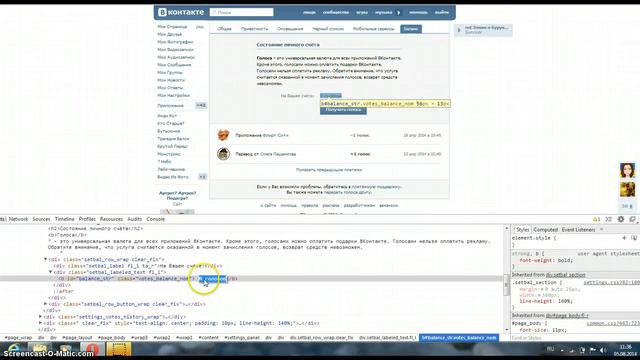Click the top friend avatar on right

(627, 170)
